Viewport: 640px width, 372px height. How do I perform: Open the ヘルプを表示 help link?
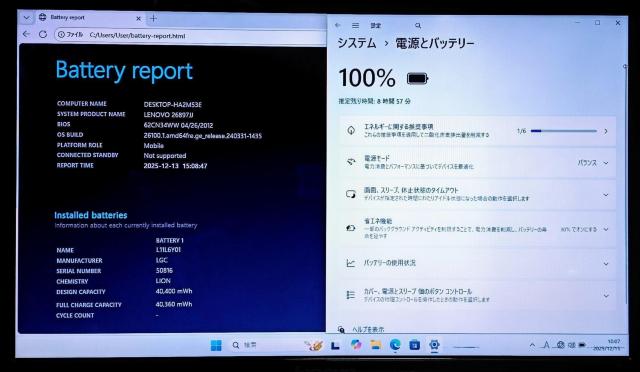[368, 329]
